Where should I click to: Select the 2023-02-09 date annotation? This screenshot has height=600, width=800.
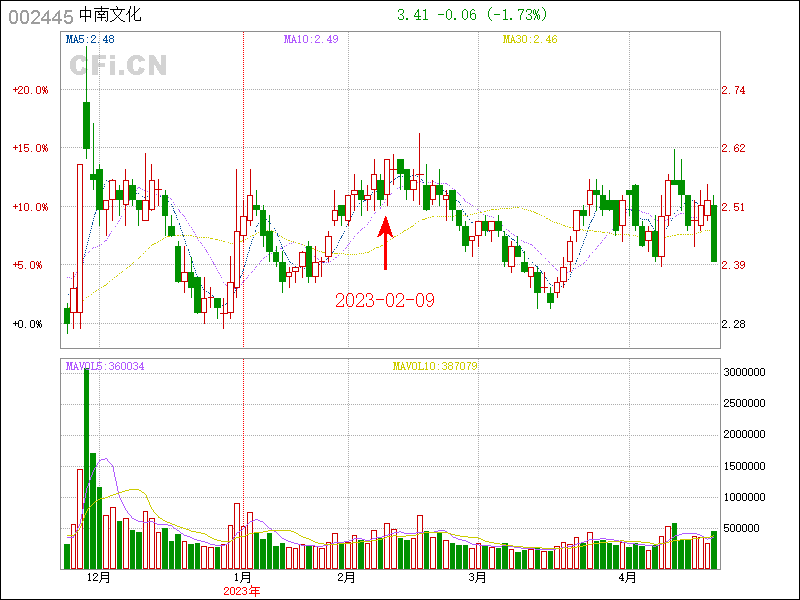(385, 300)
